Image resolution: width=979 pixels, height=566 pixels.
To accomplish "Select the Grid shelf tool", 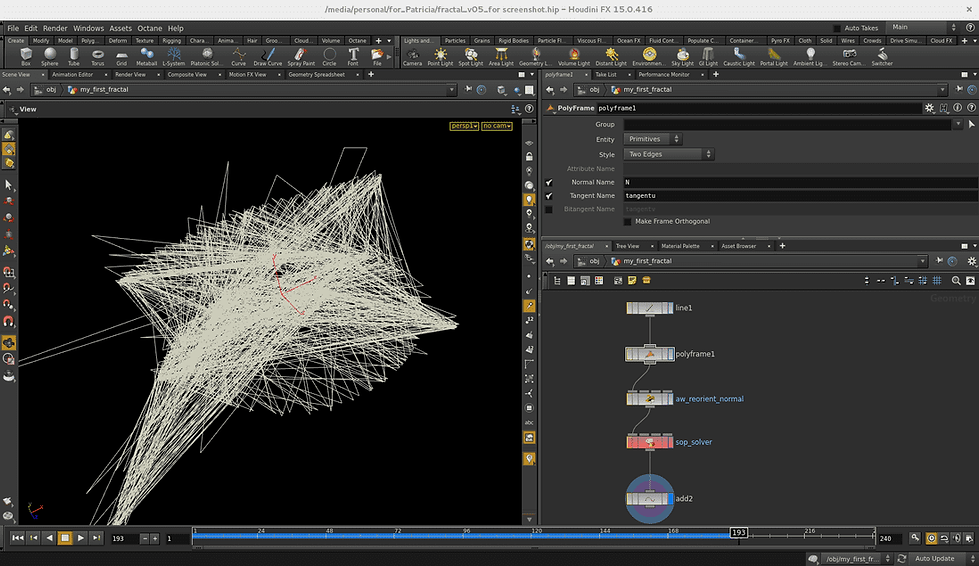I will 121,57.
